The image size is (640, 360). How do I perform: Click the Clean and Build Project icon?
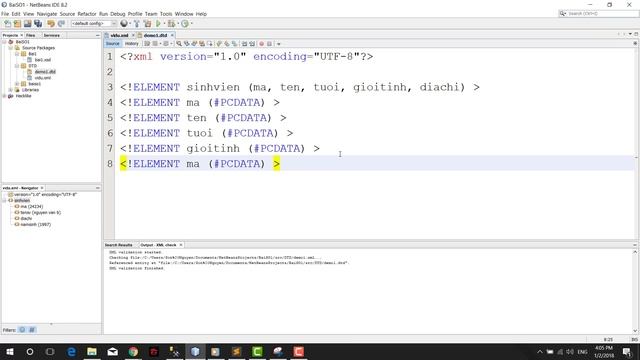[x=147, y=24]
